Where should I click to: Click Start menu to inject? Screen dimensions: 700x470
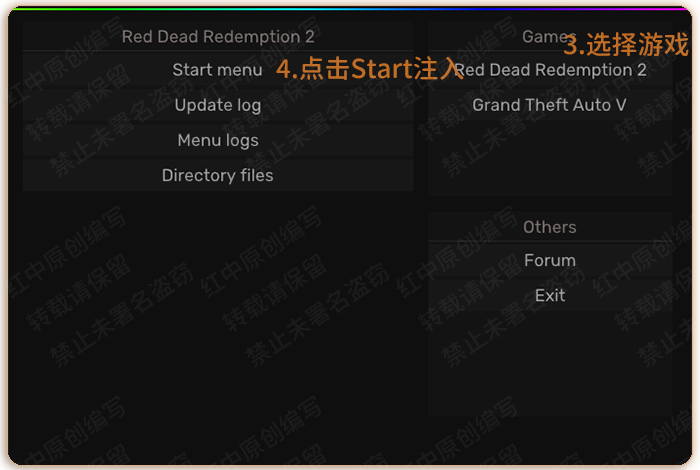coord(217,70)
